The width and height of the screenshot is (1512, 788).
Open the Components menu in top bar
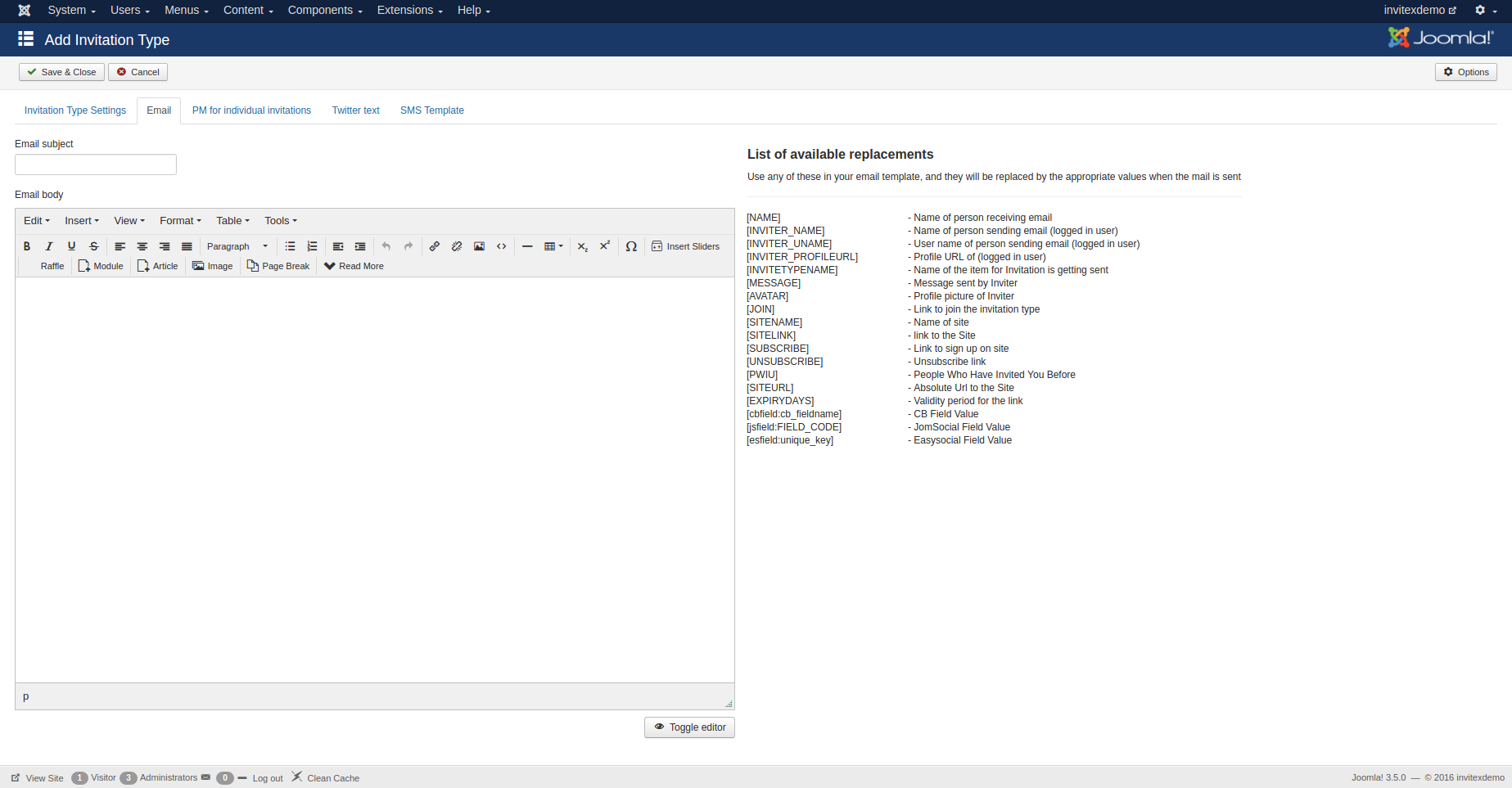[x=324, y=10]
